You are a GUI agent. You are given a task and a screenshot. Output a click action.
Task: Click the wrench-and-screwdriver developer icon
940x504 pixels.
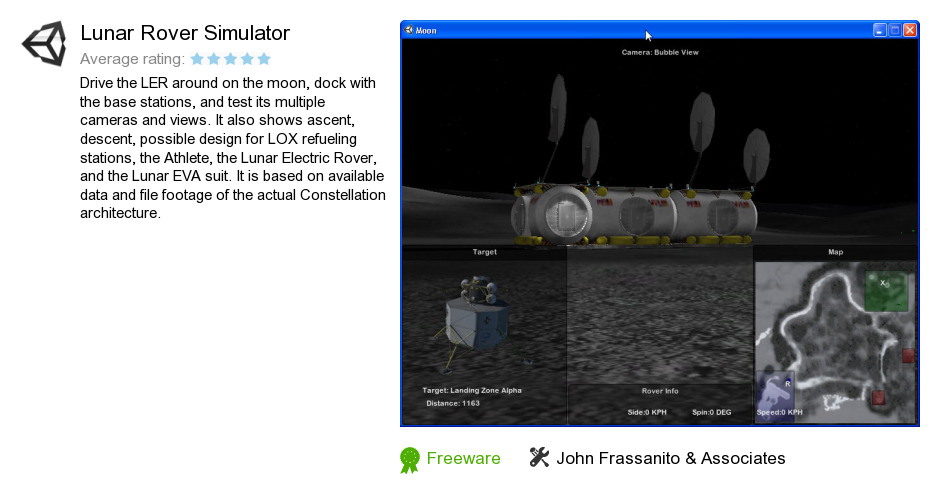coord(539,457)
